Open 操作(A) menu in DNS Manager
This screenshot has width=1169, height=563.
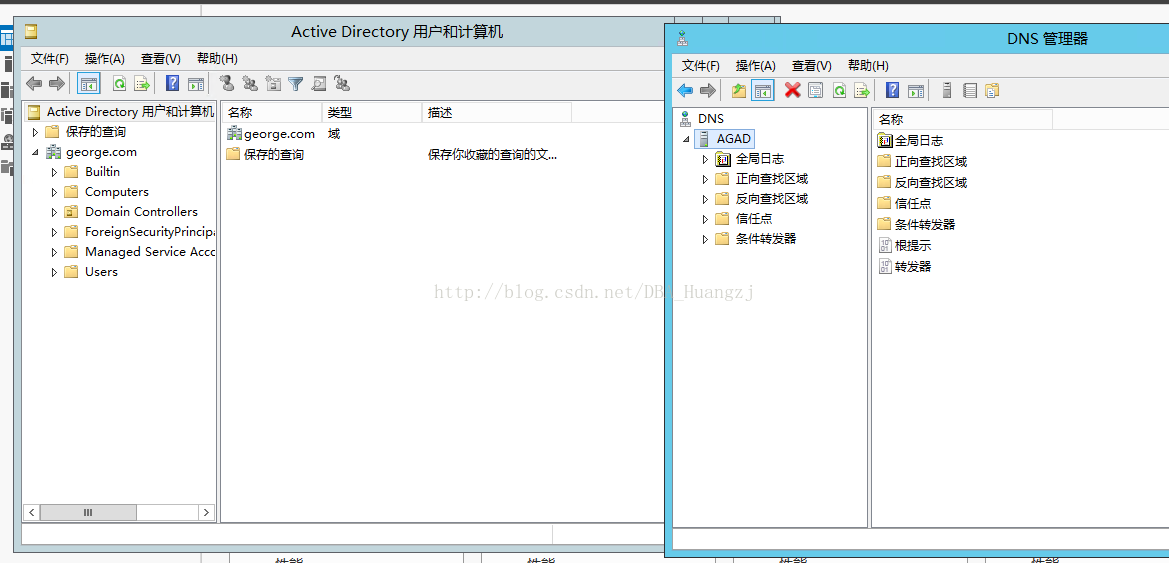point(755,66)
